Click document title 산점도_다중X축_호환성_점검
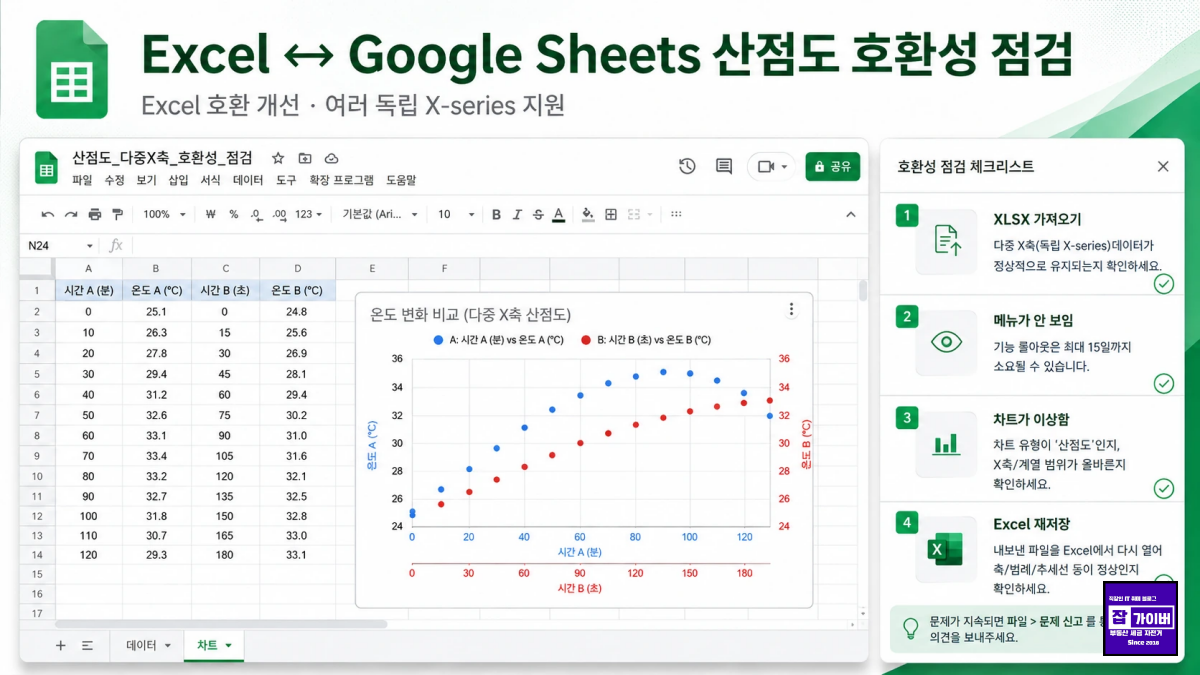 pyautogui.click(x=162, y=158)
